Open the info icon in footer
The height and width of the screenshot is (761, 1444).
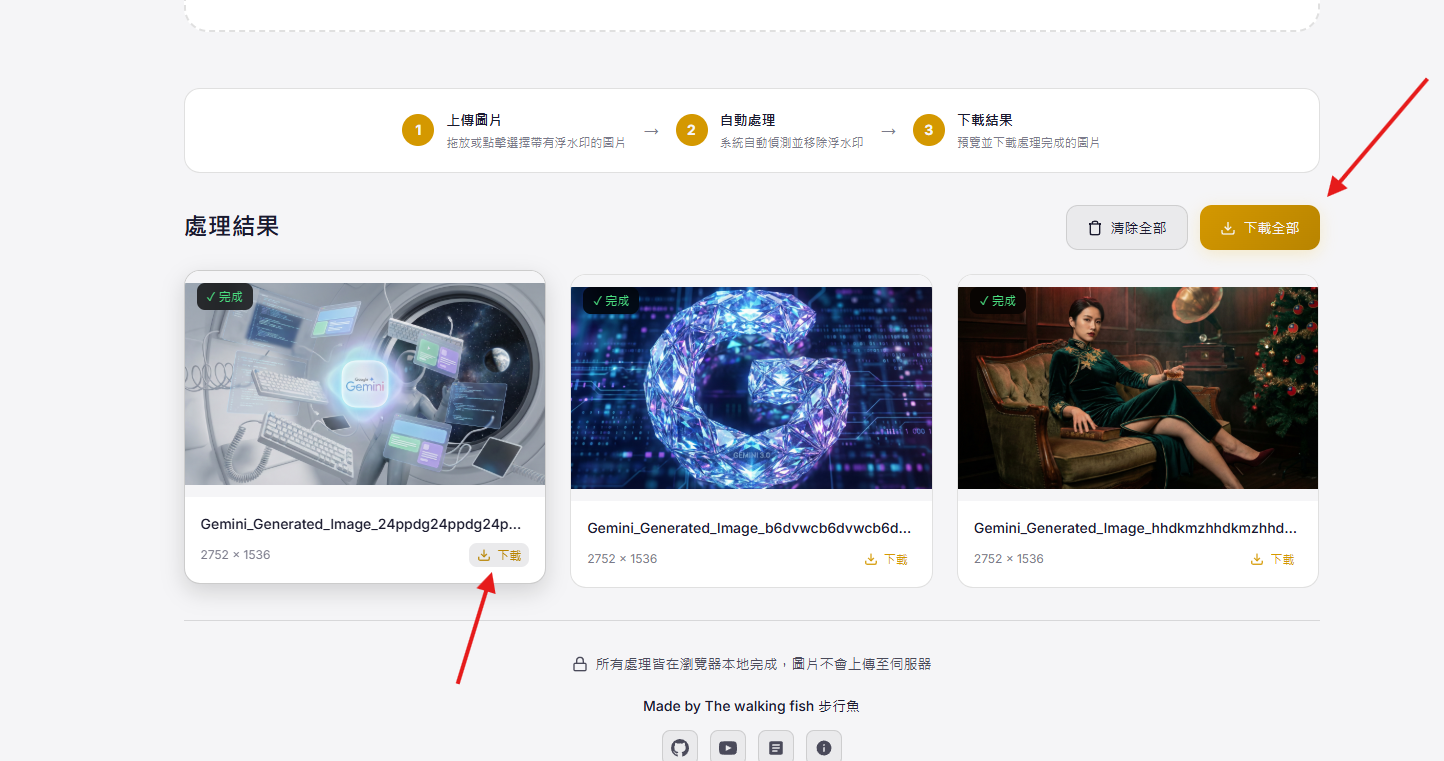pyautogui.click(x=824, y=747)
